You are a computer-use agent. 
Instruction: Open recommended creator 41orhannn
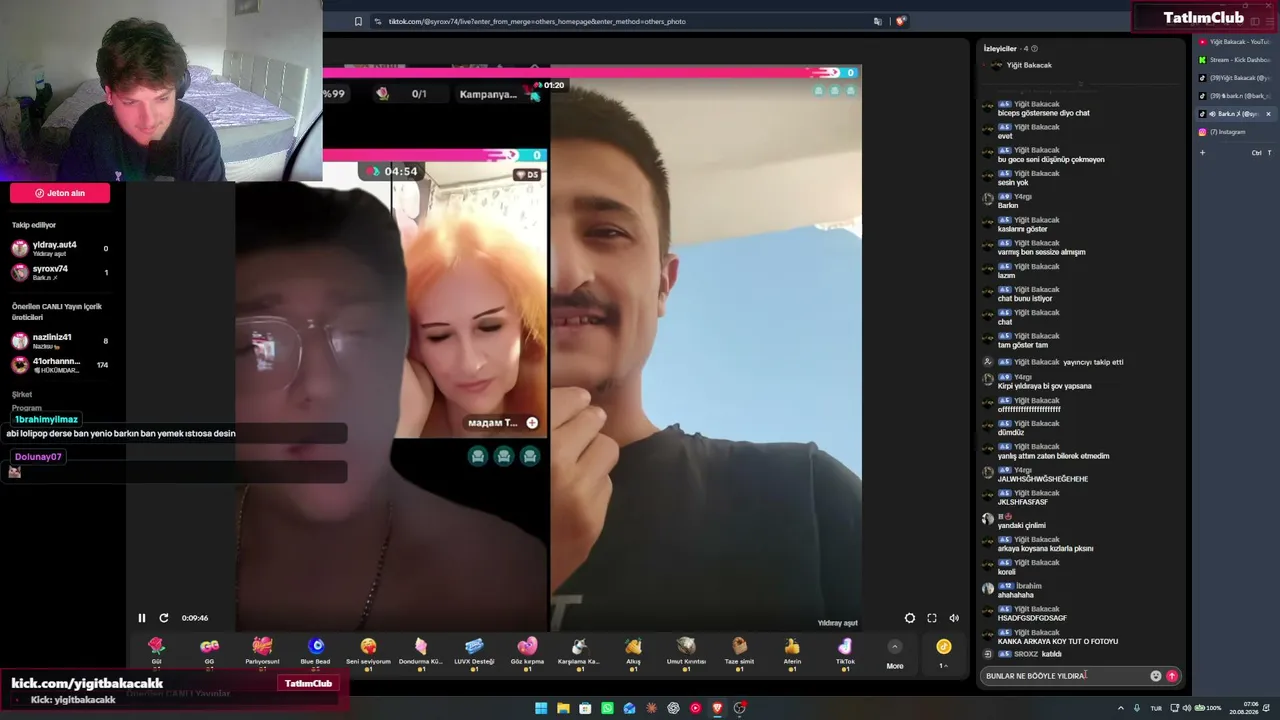click(x=60, y=365)
